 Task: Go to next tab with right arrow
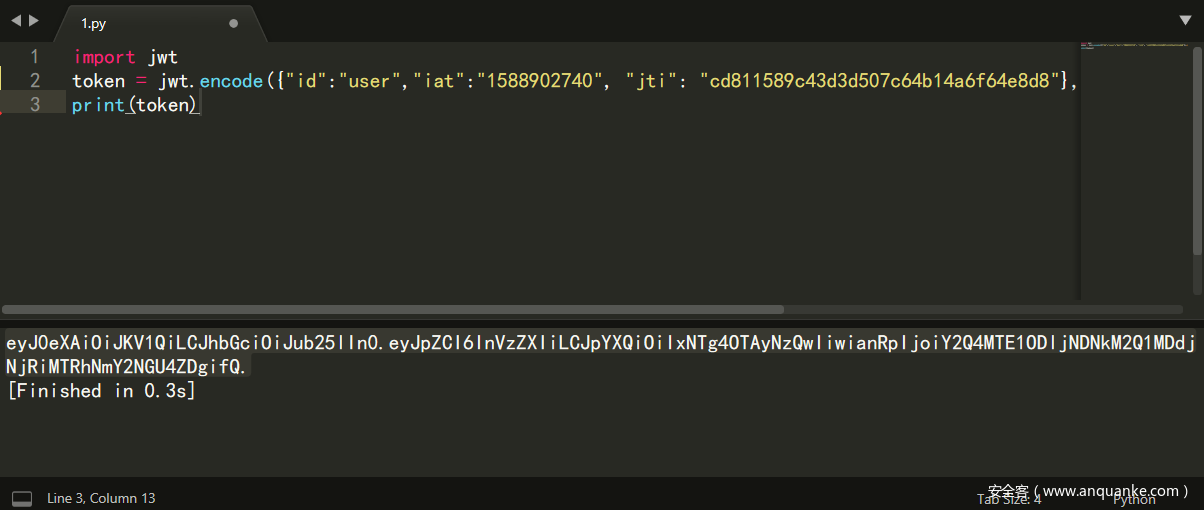[x=34, y=20]
